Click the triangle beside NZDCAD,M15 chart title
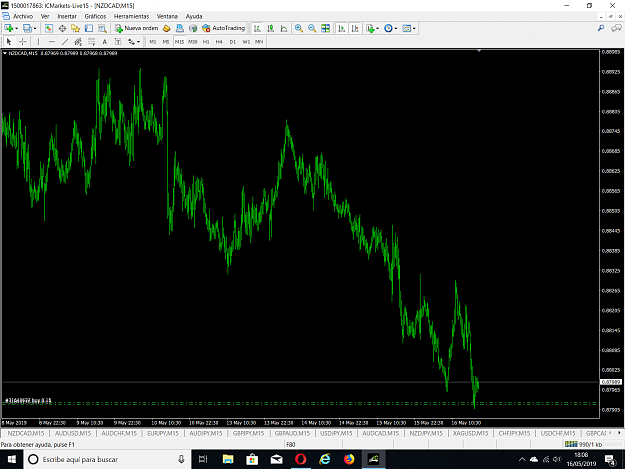Screen dimensions: 625x469 pyautogui.click(x=5, y=53)
